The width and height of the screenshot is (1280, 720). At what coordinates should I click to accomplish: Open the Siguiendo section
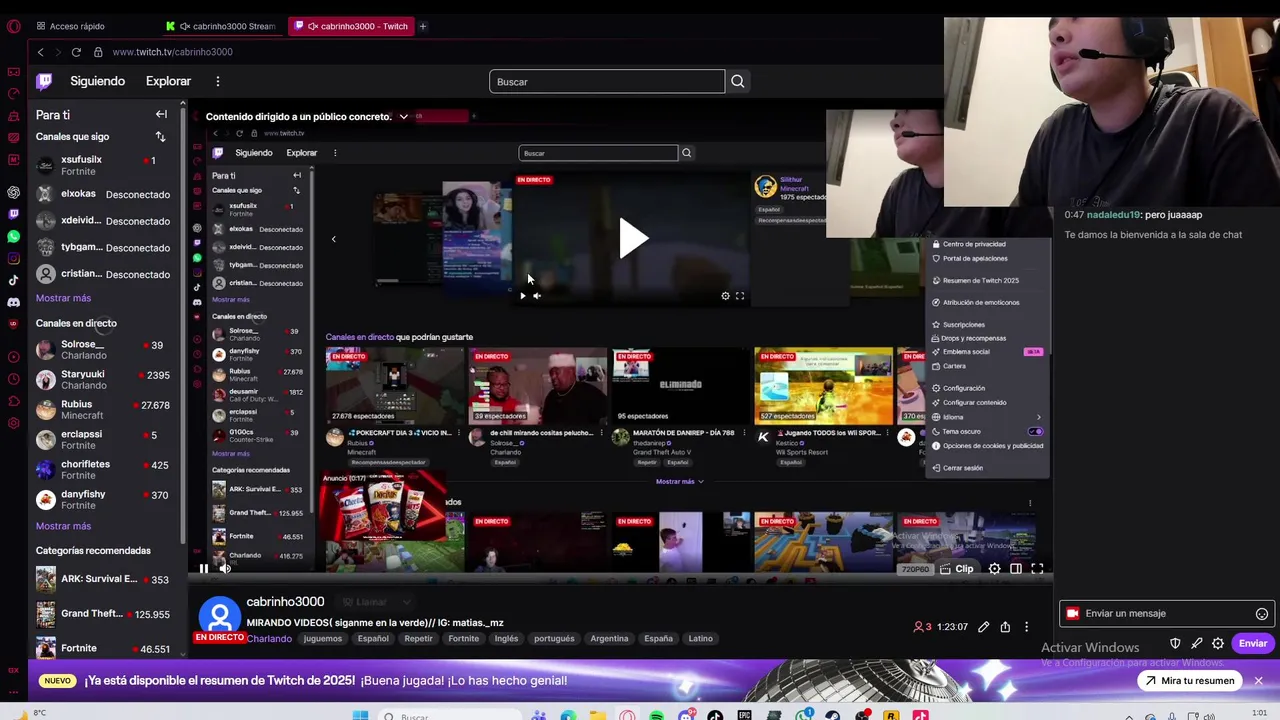coord(97,81)
